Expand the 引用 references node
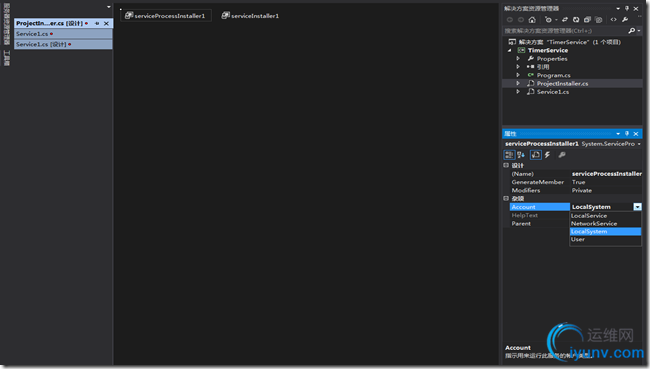This screenshot has width=650, height=369. pyautogui.click(x=518, y=67)
